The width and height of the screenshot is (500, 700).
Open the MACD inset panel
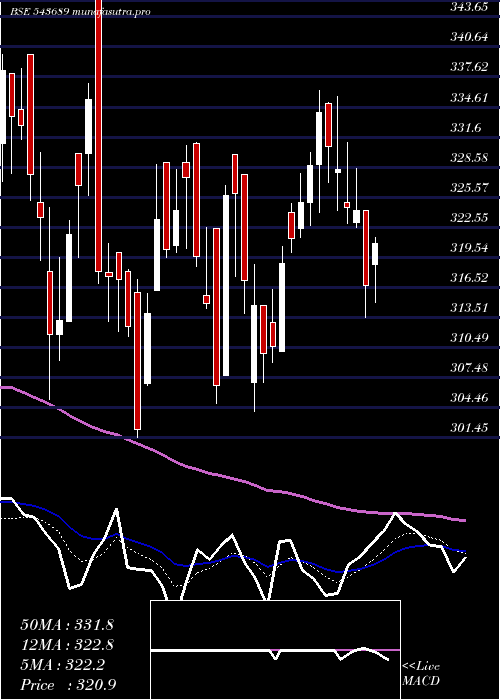click(x=275, y=650)
